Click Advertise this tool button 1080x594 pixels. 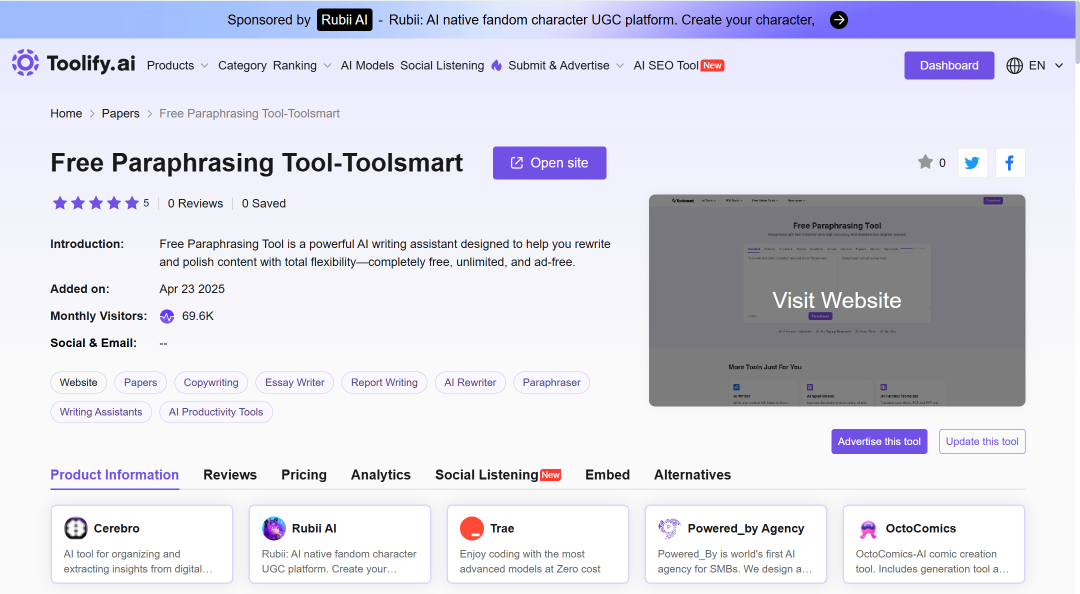tap(879, 442)
